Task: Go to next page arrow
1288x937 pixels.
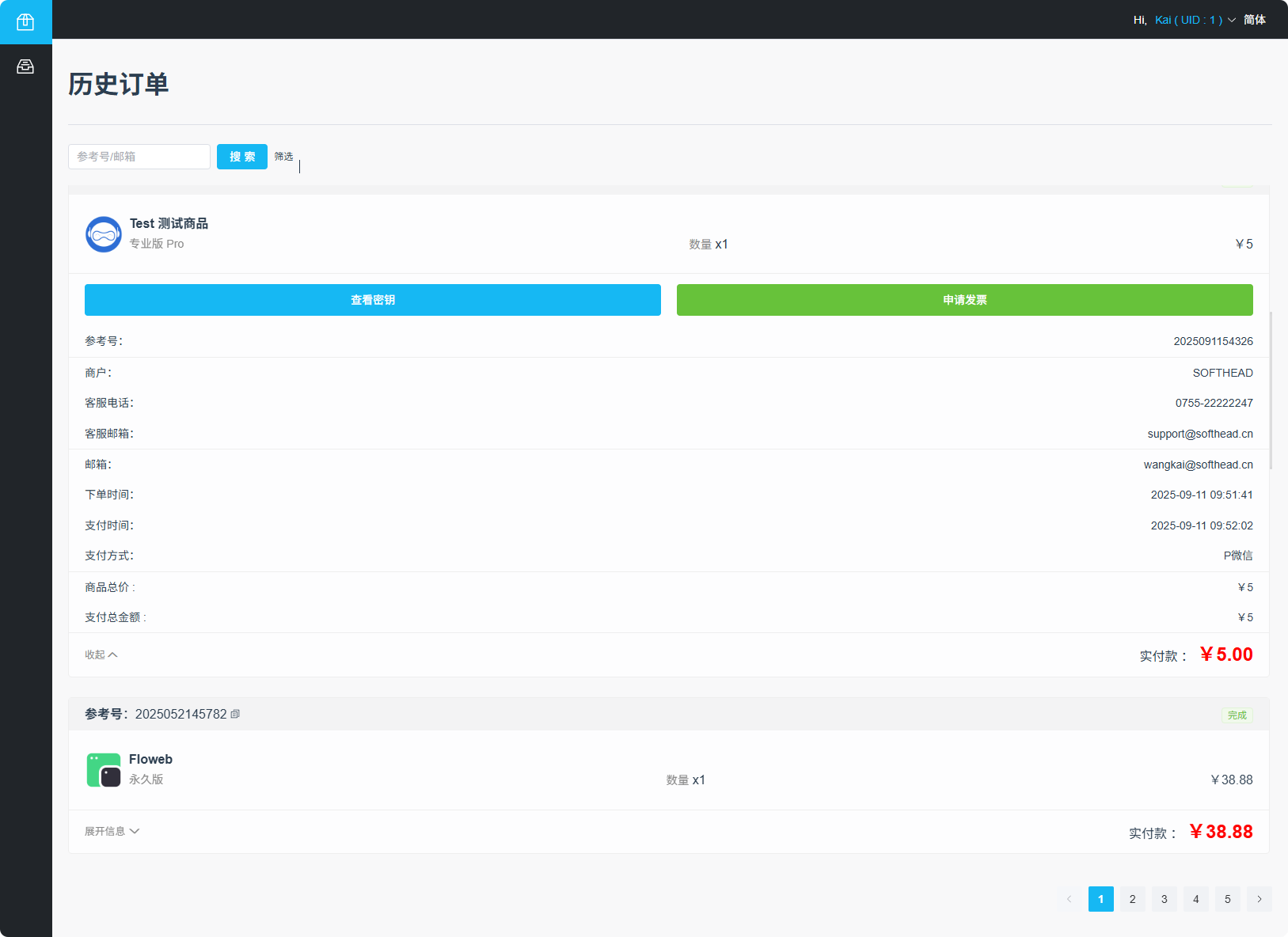Action: click(x=1259, y=899)
